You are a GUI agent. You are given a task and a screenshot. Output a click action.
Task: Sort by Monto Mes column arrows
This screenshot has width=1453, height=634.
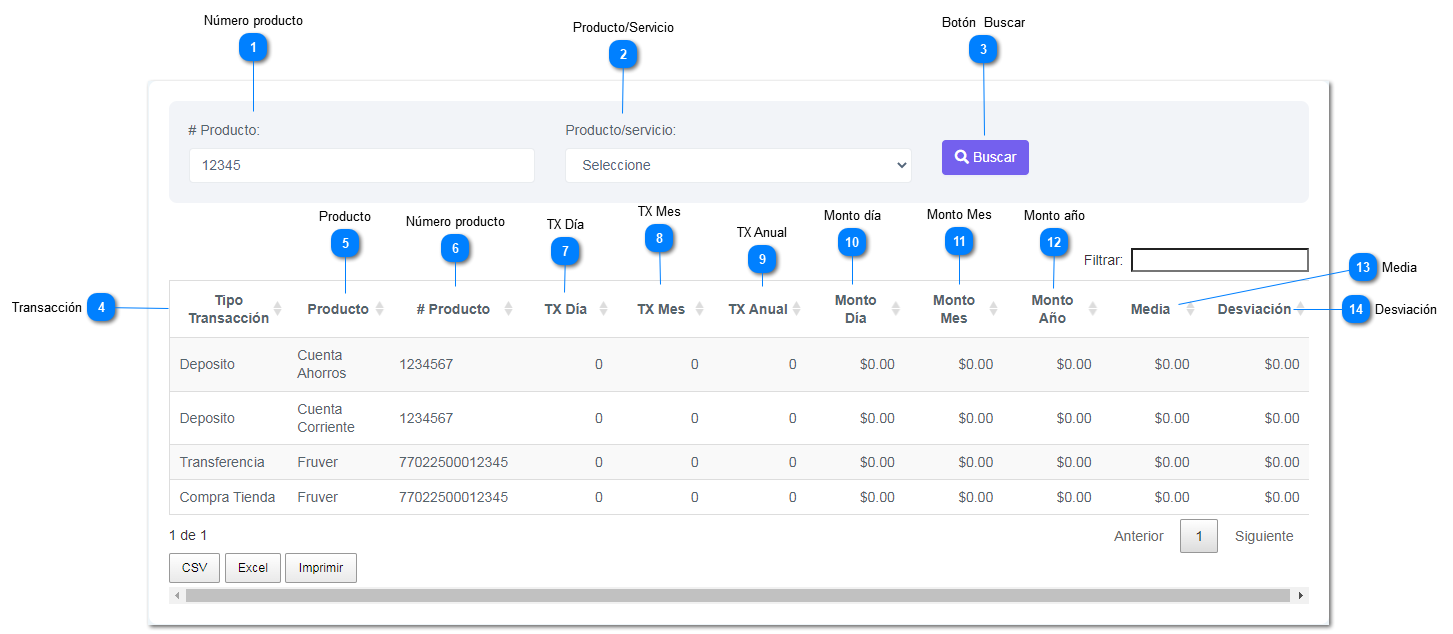click(x=994, y=309)
